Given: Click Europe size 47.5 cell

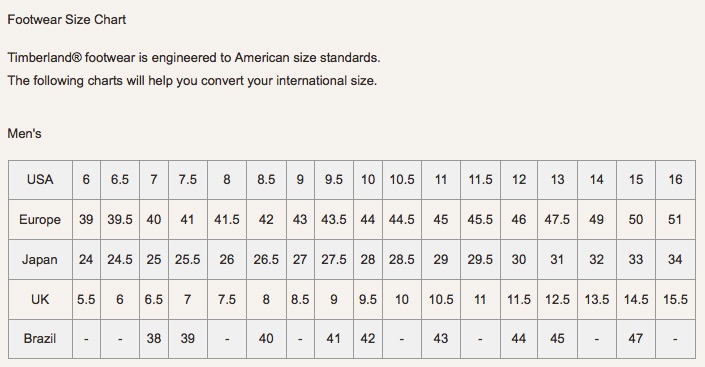Looking at the screenshot, I should (x=557, y=219).
